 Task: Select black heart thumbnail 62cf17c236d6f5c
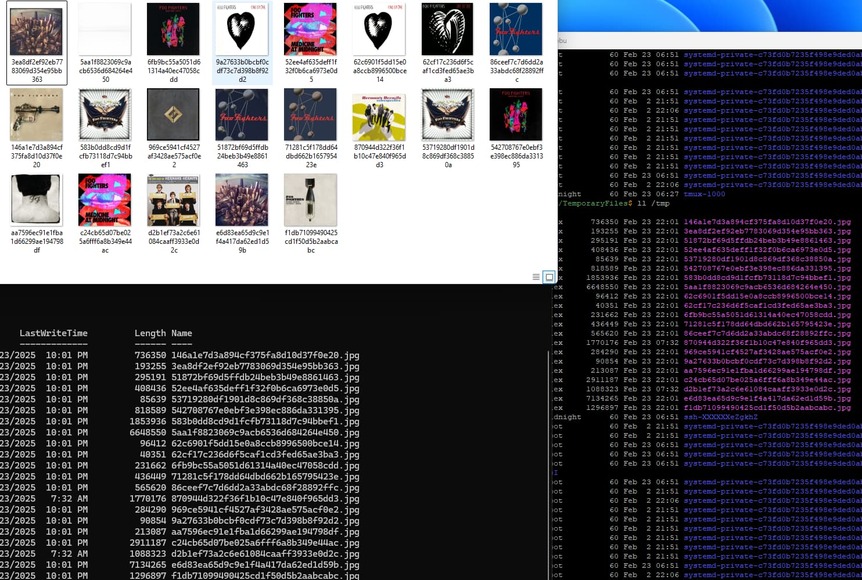coord(447,43)
